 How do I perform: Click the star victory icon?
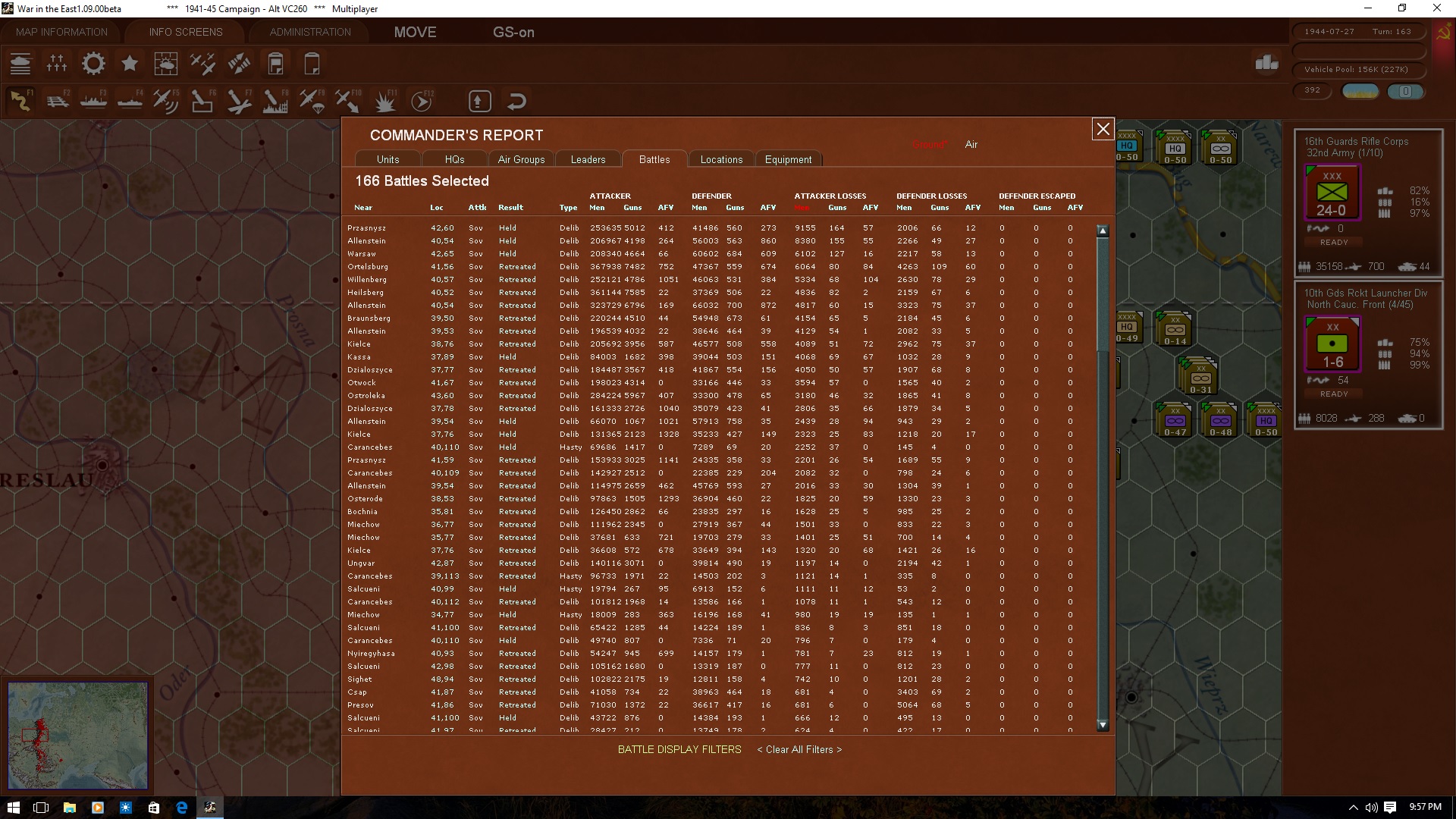tap(130, 64)
